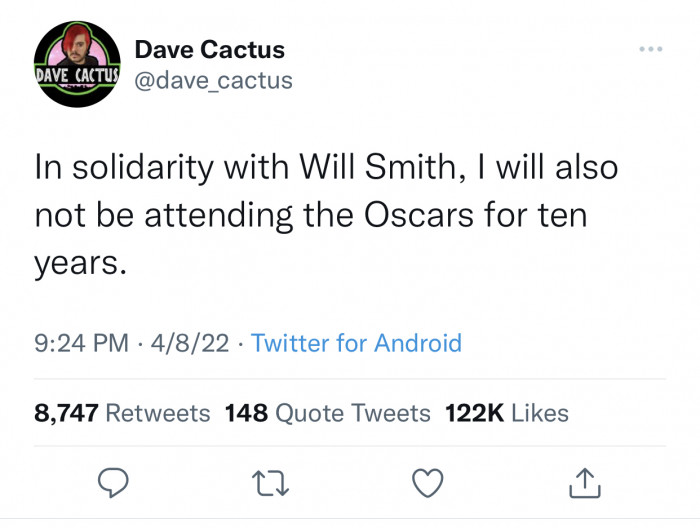The image size is (700, 528).
Task: Open the three-dot more options menu
Action: coord(651,49)
